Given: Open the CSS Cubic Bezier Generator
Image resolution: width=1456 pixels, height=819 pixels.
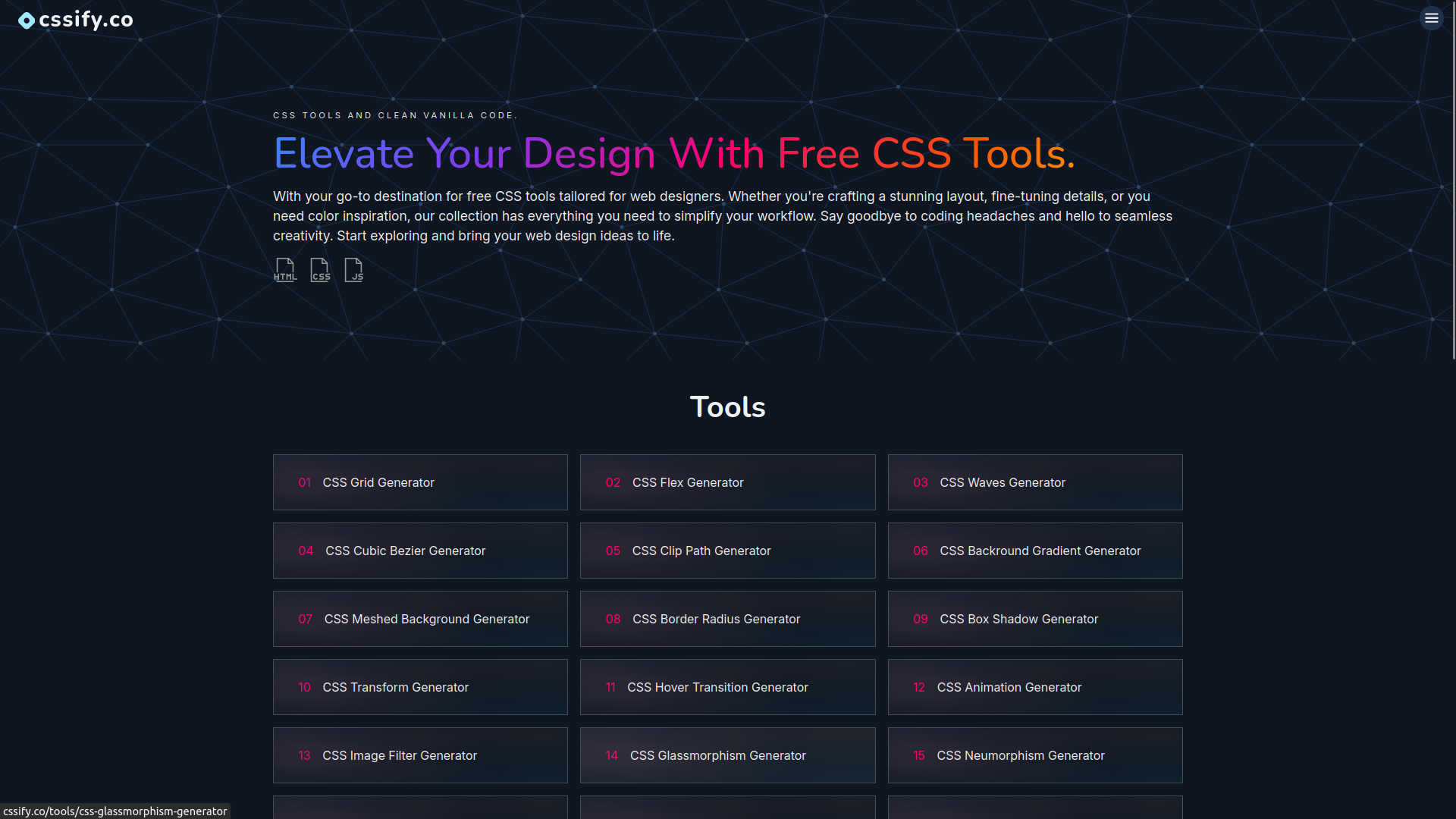Looking at the screenshot, I should click(x=420, y=551).
